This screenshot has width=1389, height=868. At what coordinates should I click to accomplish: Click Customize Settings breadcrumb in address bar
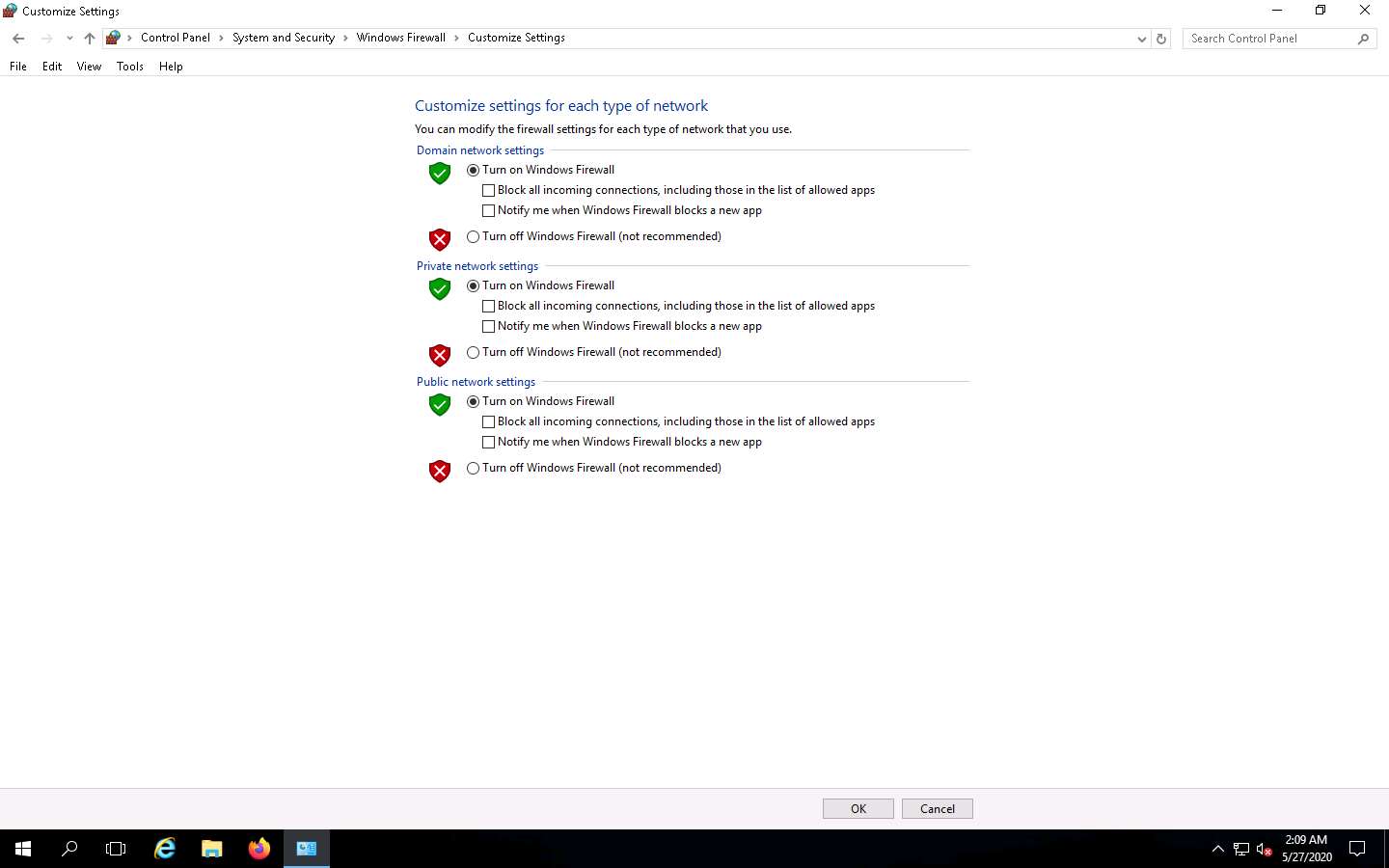click(516, 38)
